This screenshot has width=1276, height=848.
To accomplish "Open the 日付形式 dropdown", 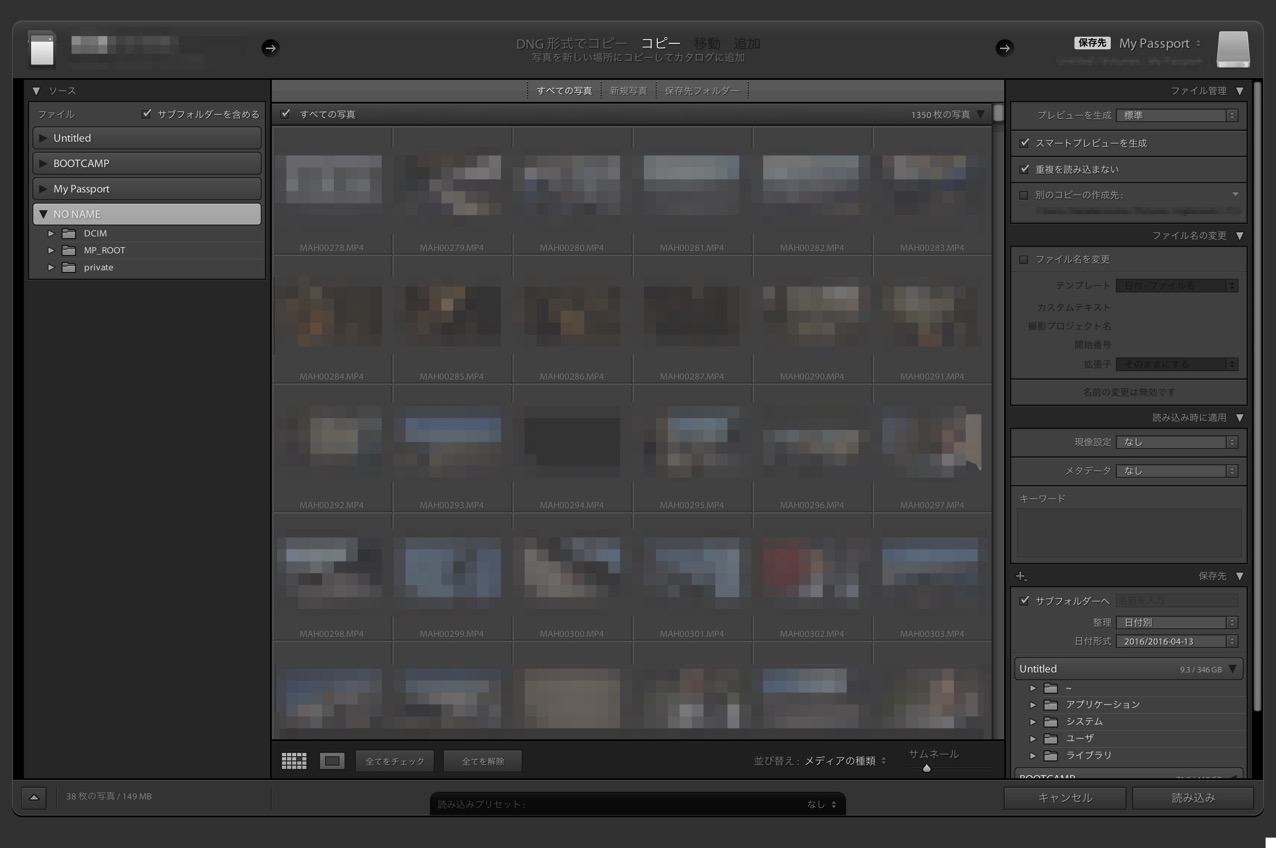I will [1177, 641].
